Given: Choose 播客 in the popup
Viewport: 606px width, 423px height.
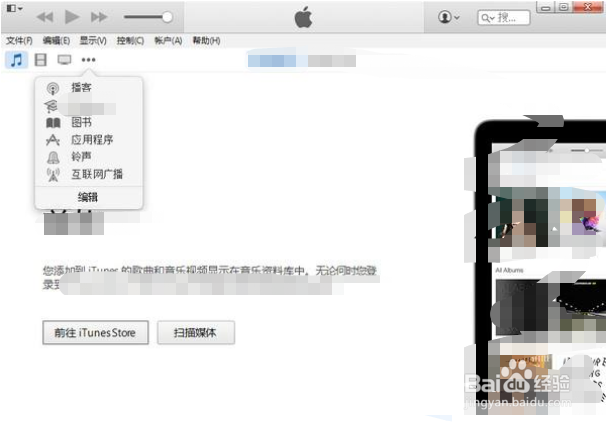Looking at the screenshot, I should [82, 87].
